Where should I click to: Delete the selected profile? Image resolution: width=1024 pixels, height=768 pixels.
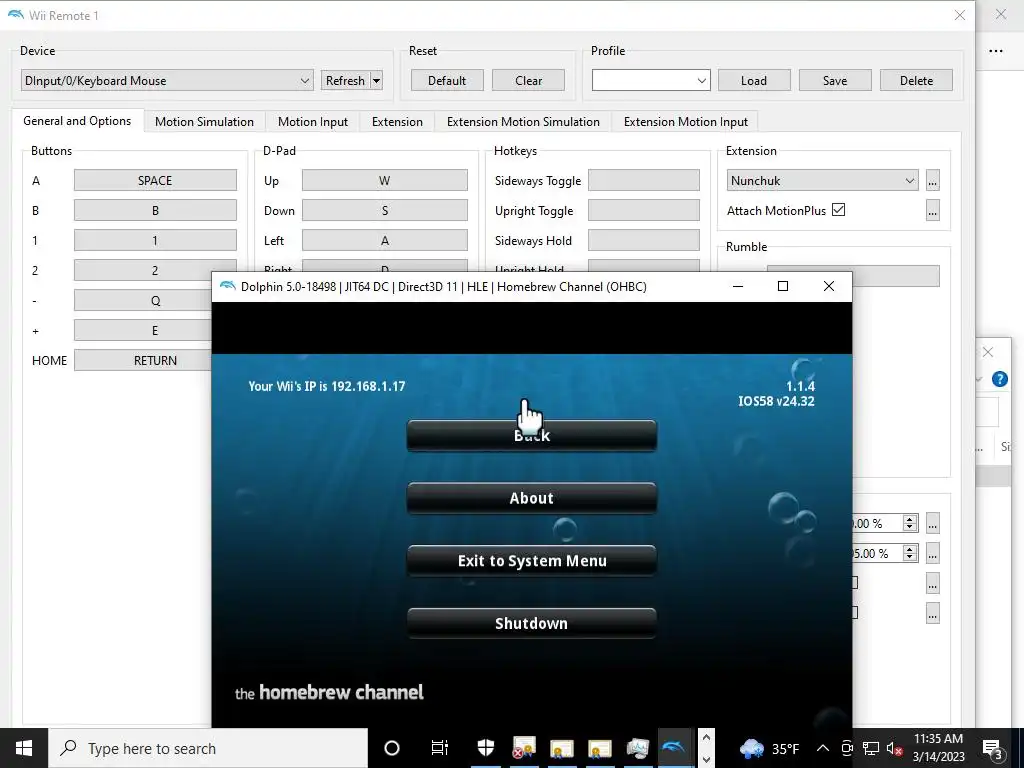click(x=916, y=80)
